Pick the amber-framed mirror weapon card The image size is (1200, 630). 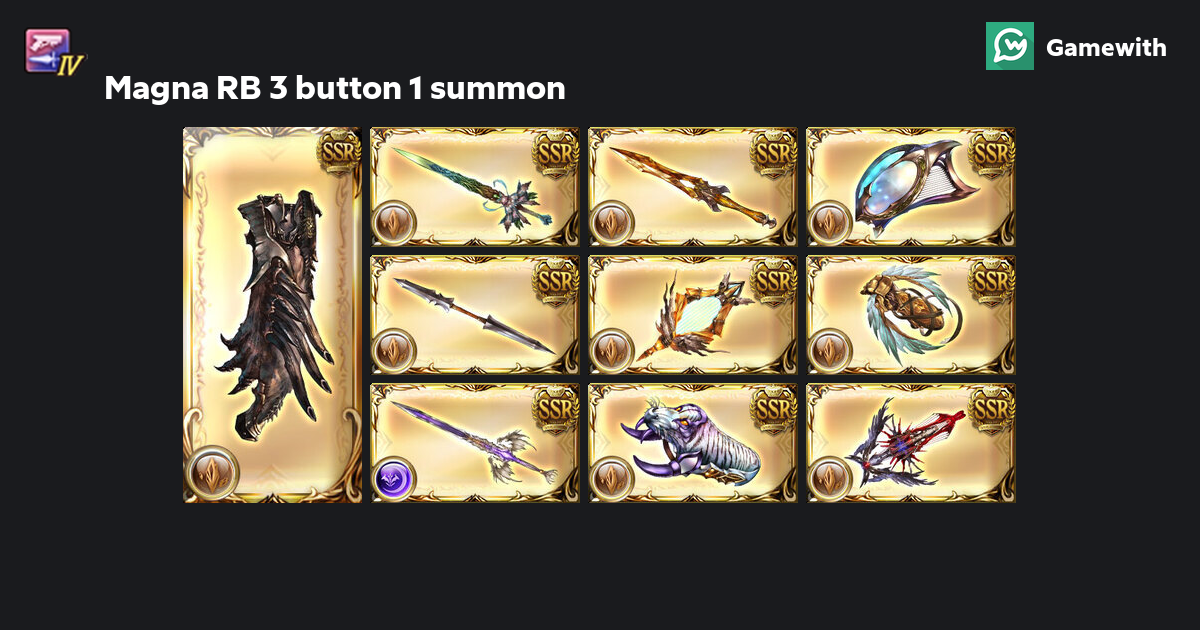point(693,315)
